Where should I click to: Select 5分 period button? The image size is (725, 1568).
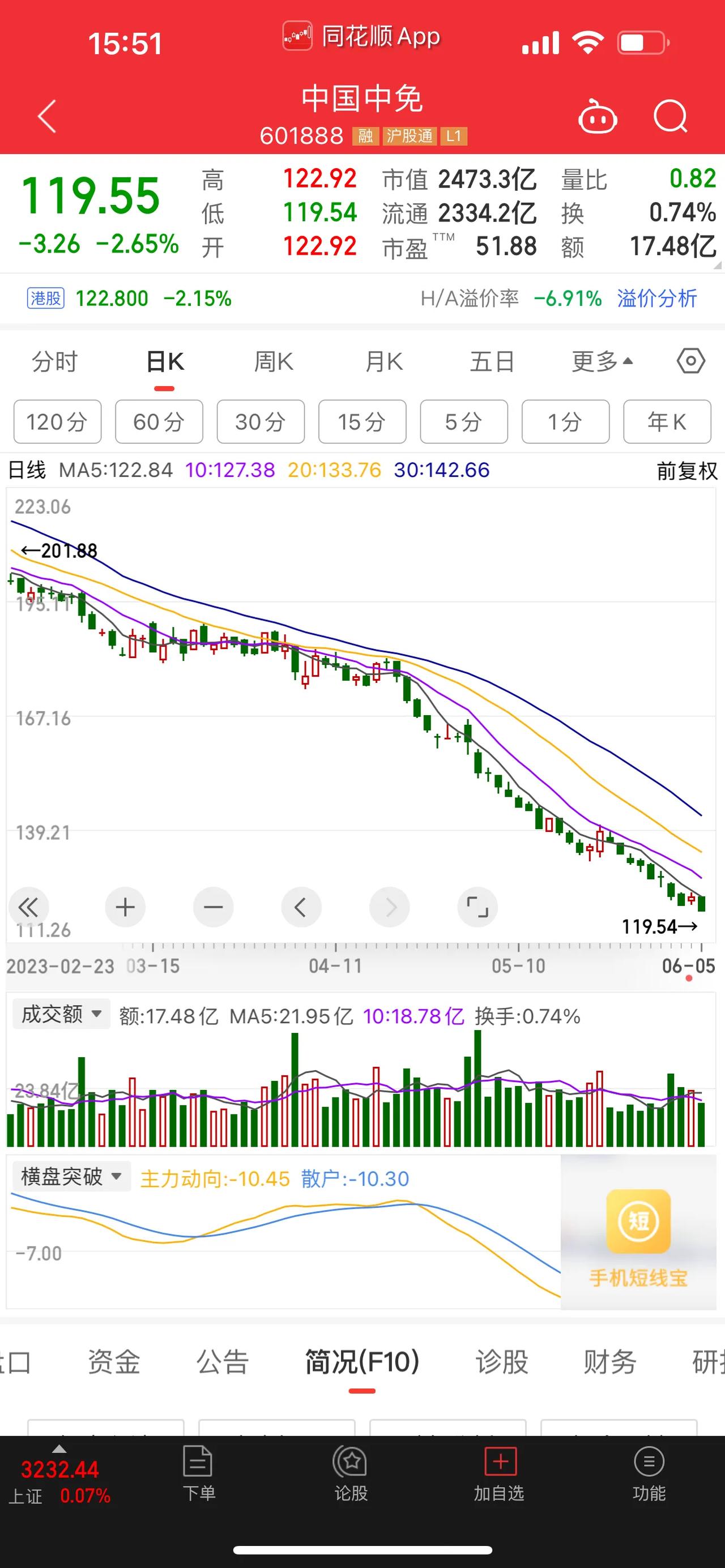(x=464, y=421)
